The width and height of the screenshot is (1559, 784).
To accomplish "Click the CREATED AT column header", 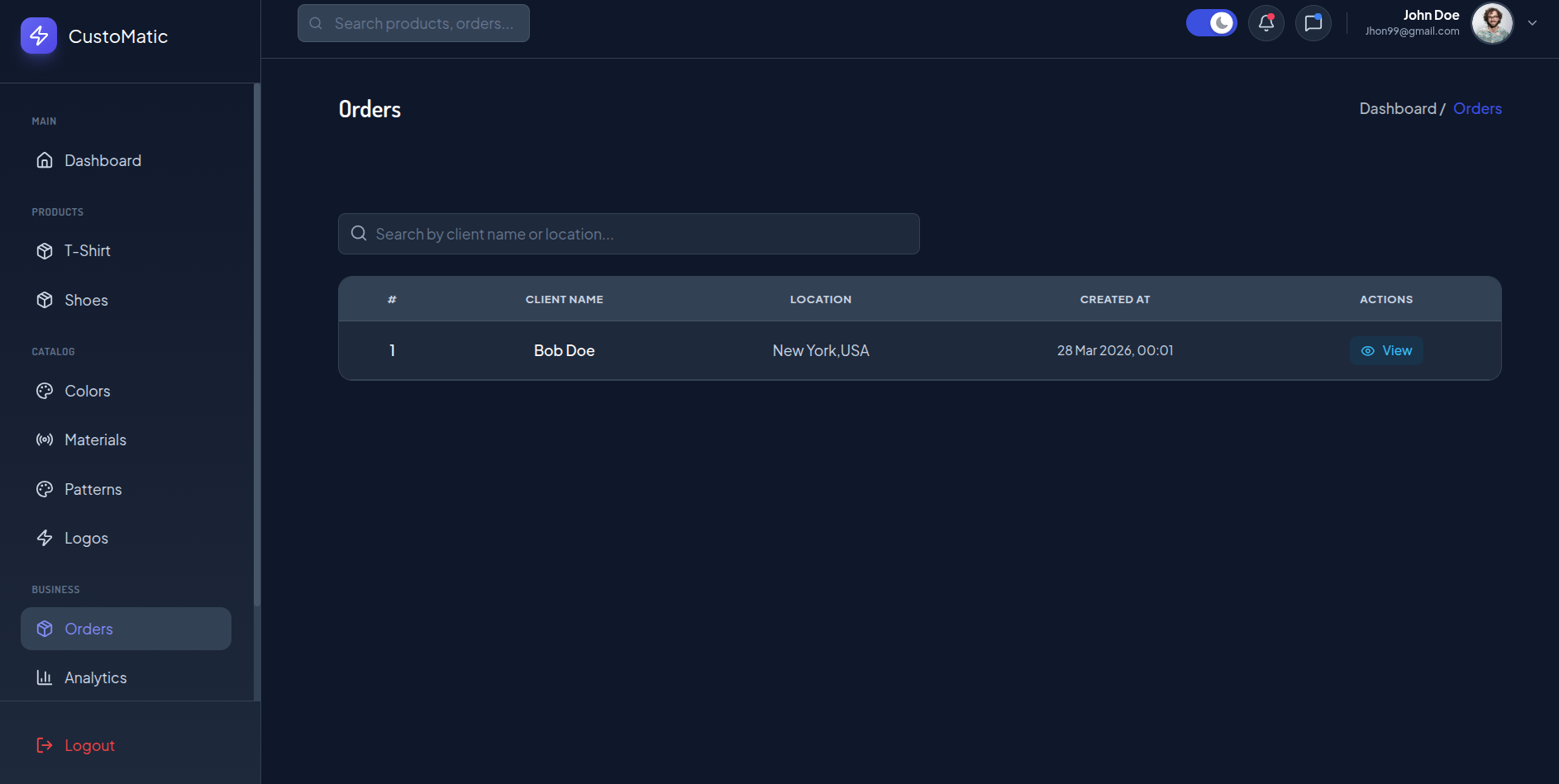I will point(1115,299).
